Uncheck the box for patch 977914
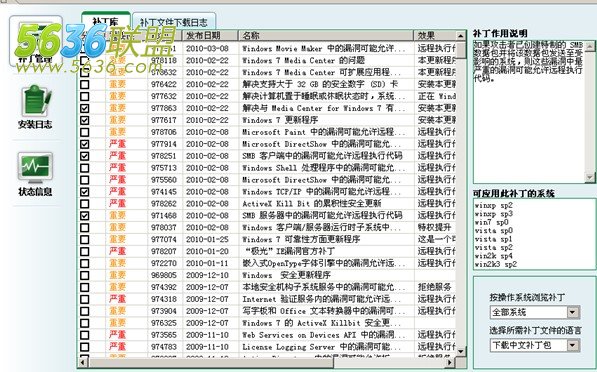 click(x=85, y=144)
